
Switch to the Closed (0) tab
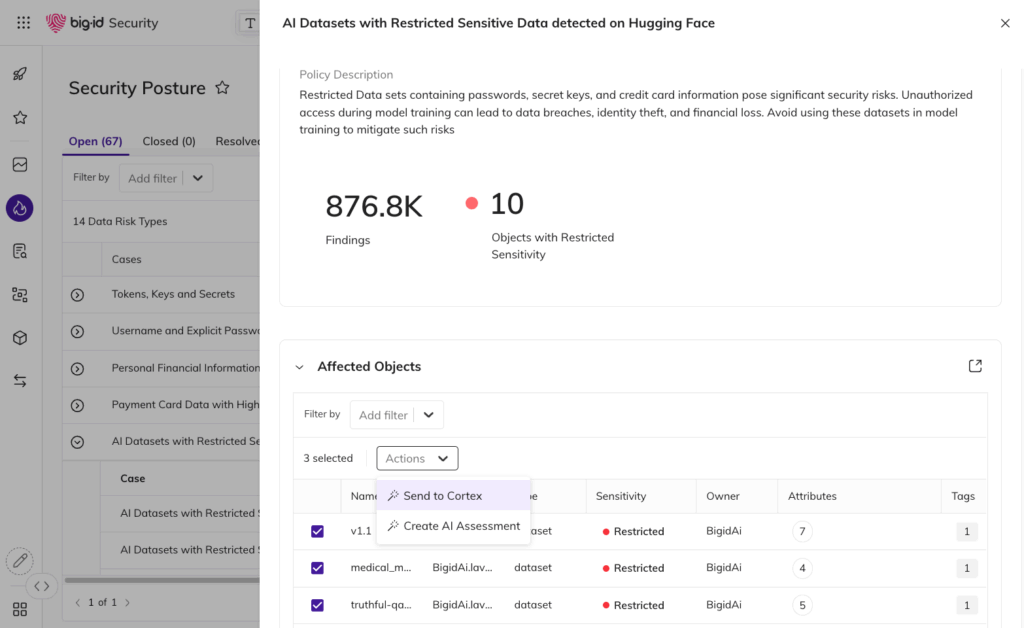[169, 142]
